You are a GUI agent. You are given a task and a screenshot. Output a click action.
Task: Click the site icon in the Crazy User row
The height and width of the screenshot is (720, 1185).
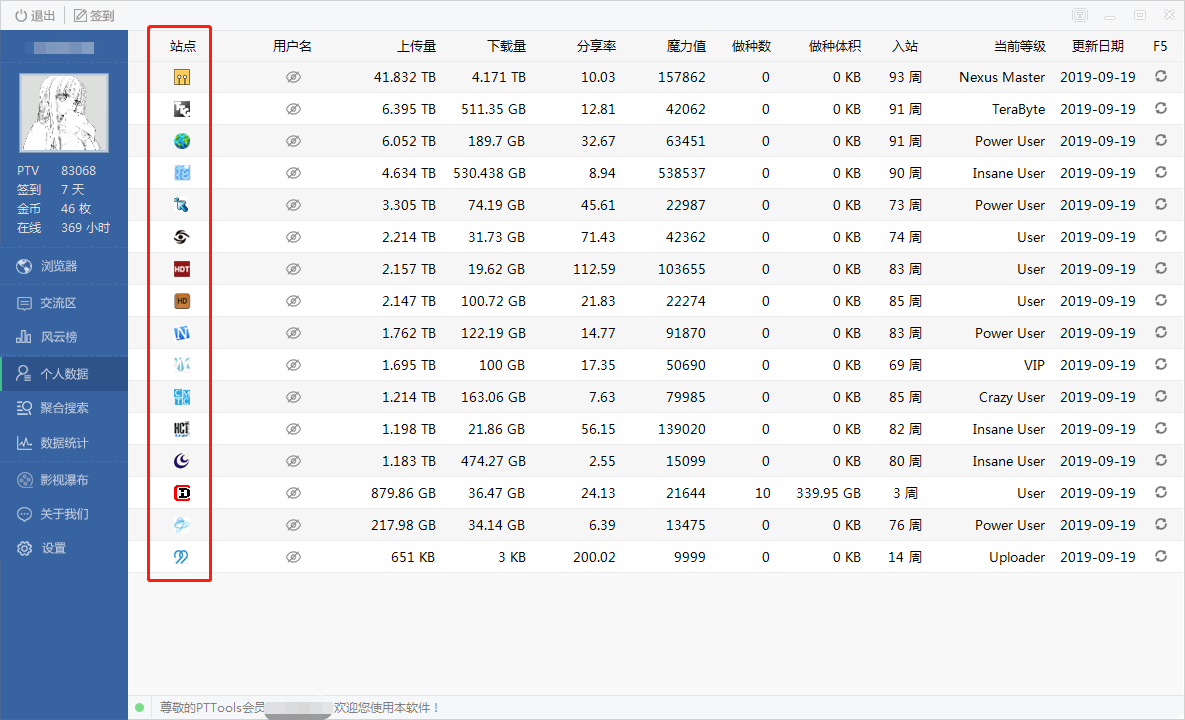(x=181, y=397)
